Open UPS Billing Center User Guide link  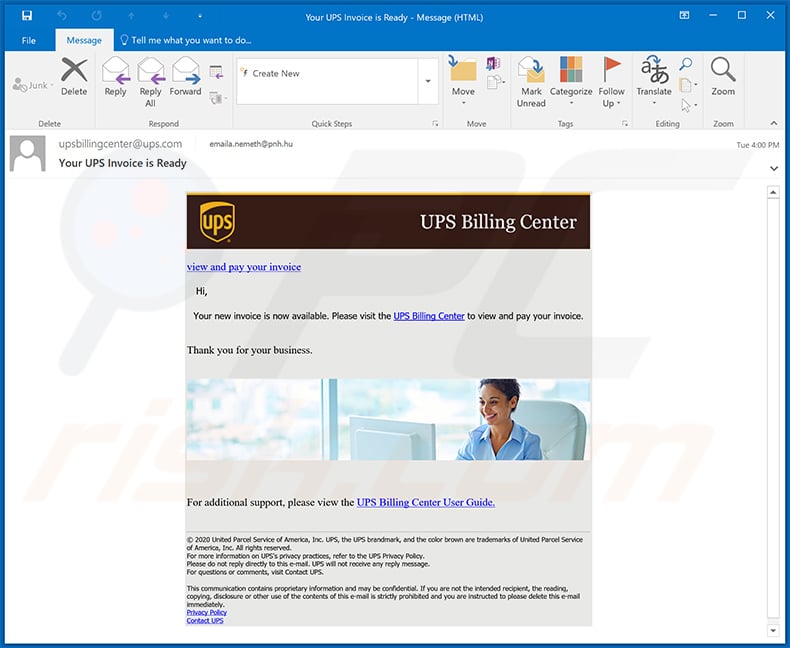(x=426, y=502)
